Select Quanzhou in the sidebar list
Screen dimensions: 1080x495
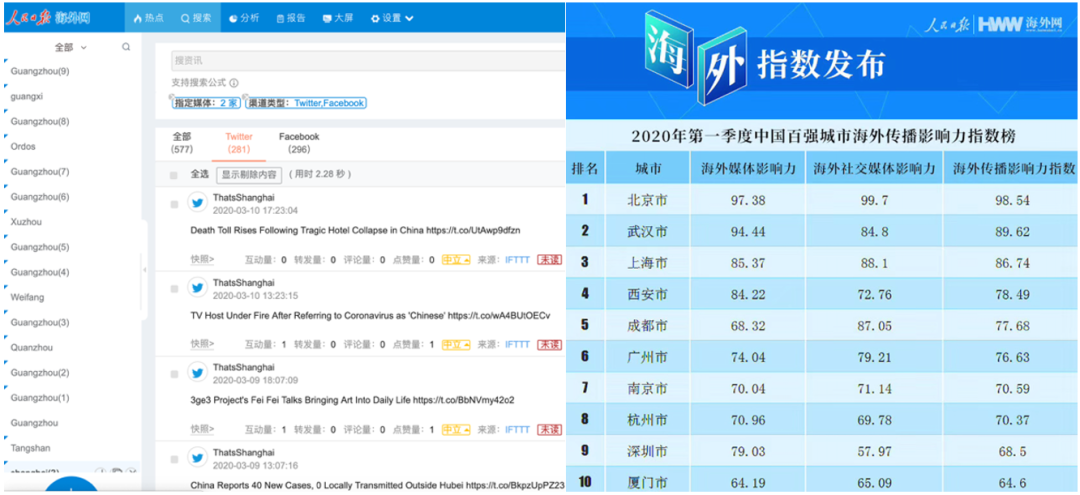(x=32, y=348)
